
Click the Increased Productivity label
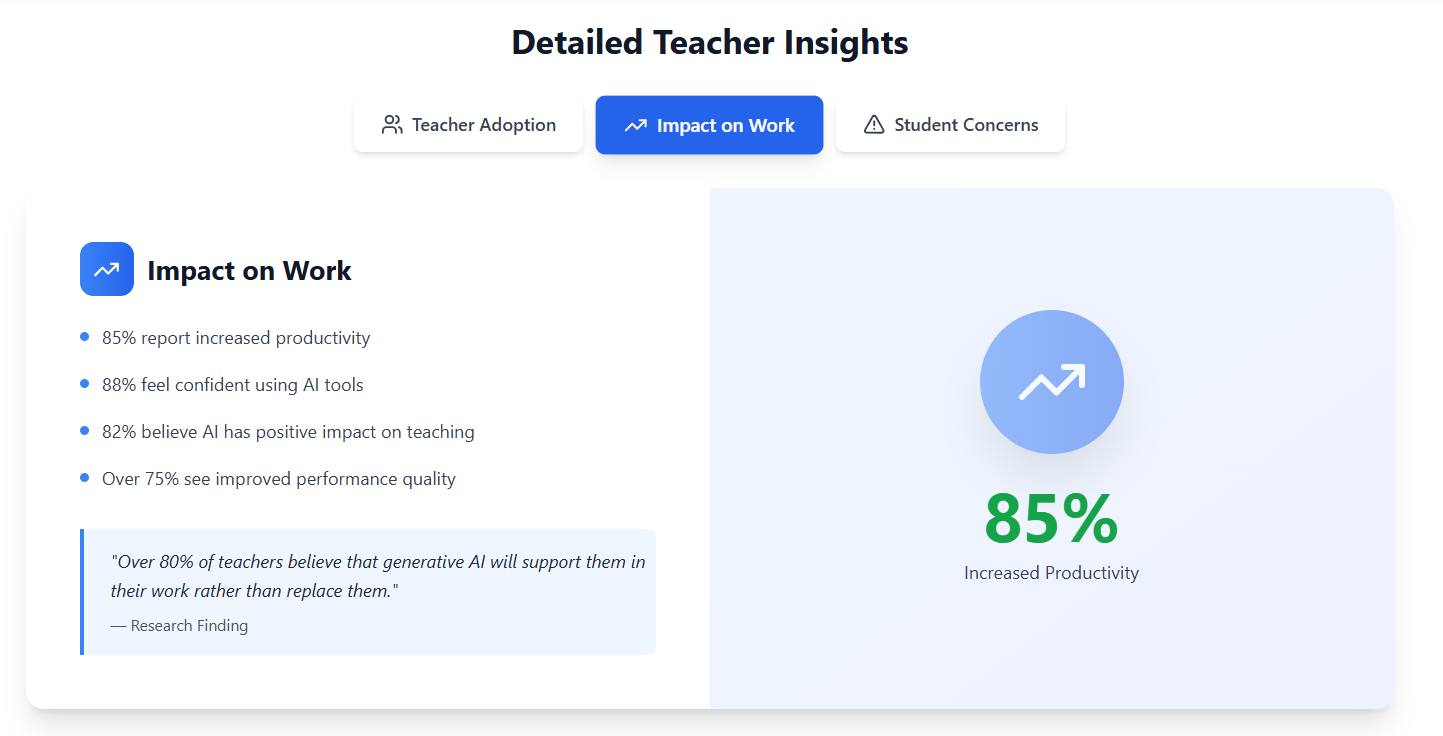click(x=1051, y=573)
